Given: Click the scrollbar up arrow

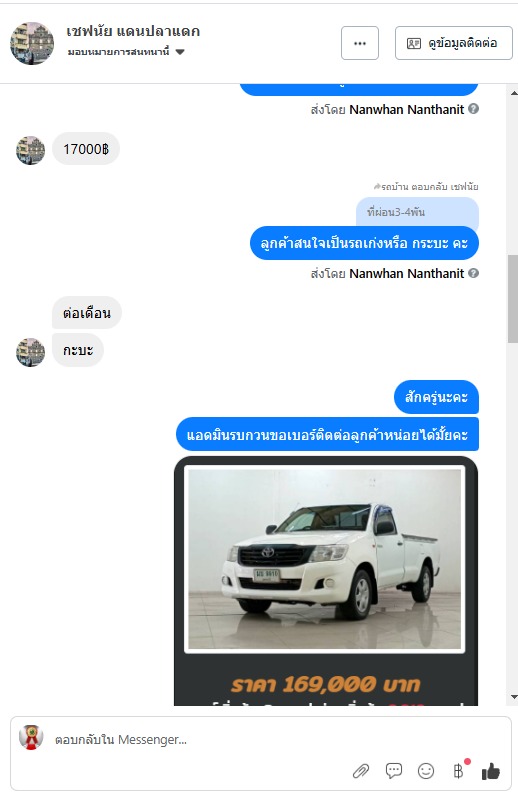Looking at the screenshot, I should point(513,93).
